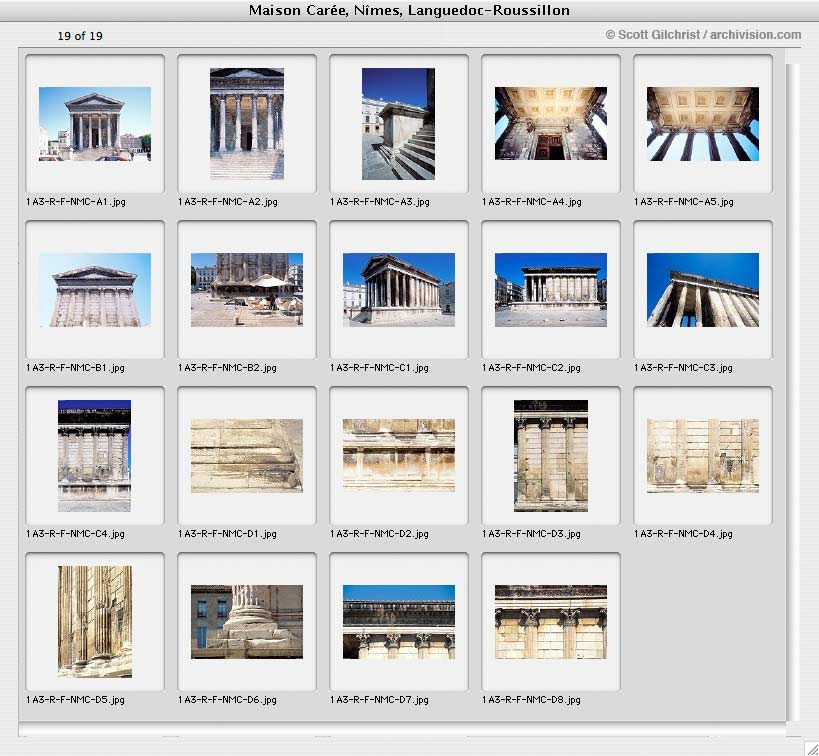Click the filename label 1A3-R-F-NMC-D3.jpg
The image size is (819, 756).
[x=531, y=534]
